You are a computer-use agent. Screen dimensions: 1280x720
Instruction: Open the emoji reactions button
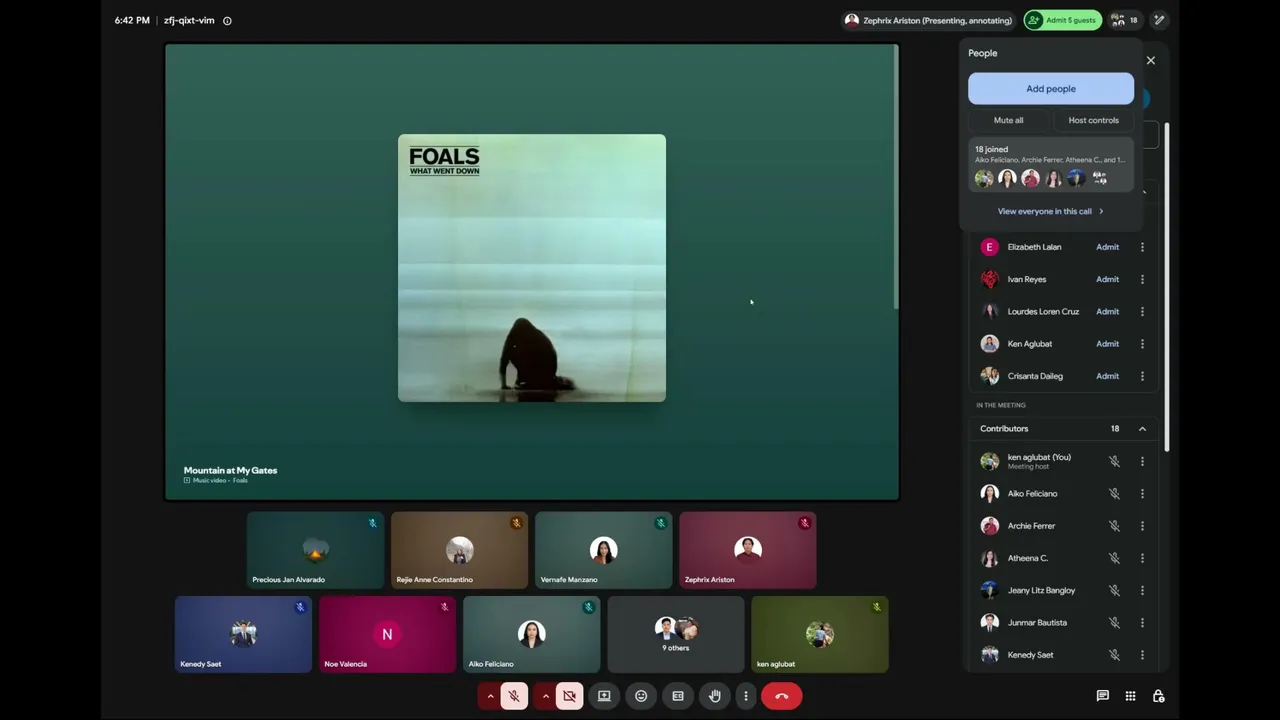click(x=641, y=696)
